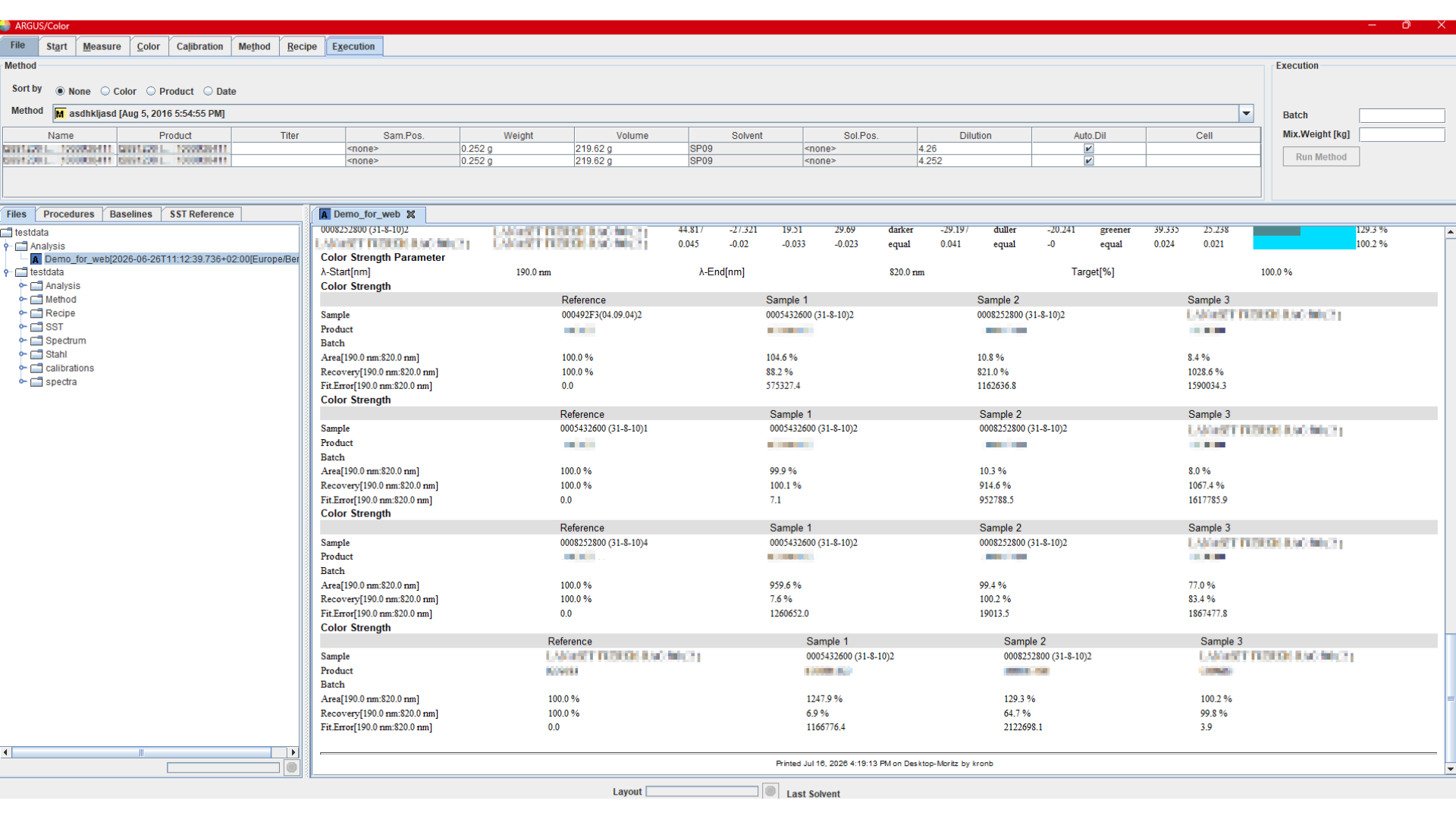
Task: Click the 129.3 % color strength bar
Action: [1277, 231]
